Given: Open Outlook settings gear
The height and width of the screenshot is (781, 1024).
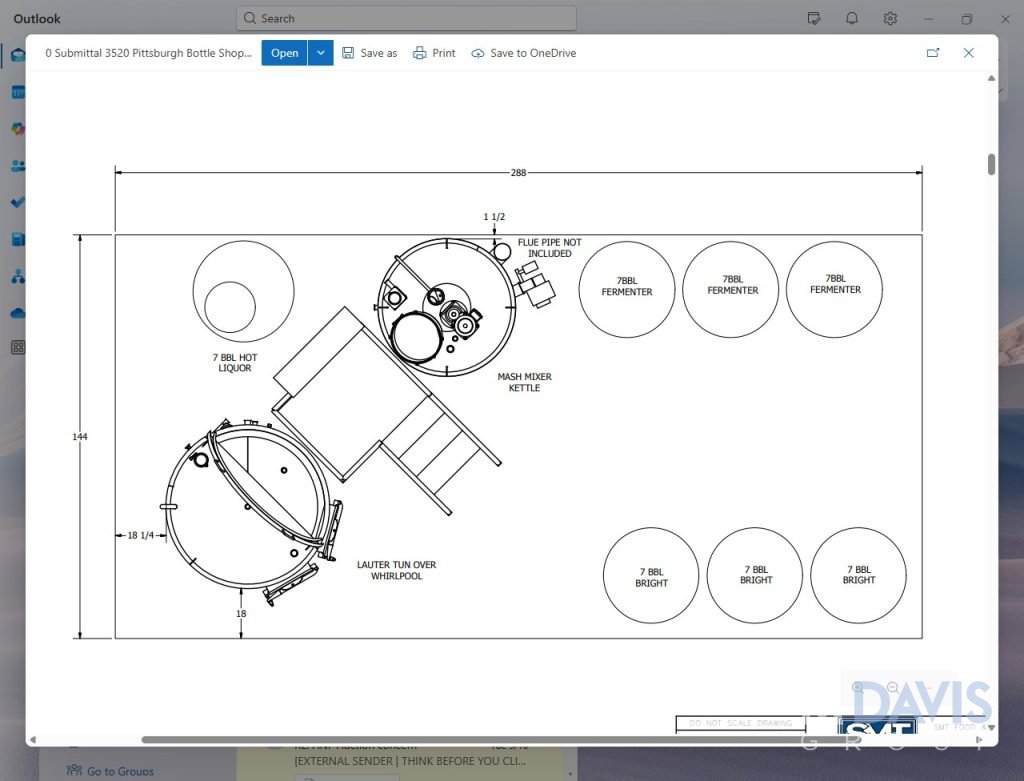Looking at the screenshot, I should 890,18.
